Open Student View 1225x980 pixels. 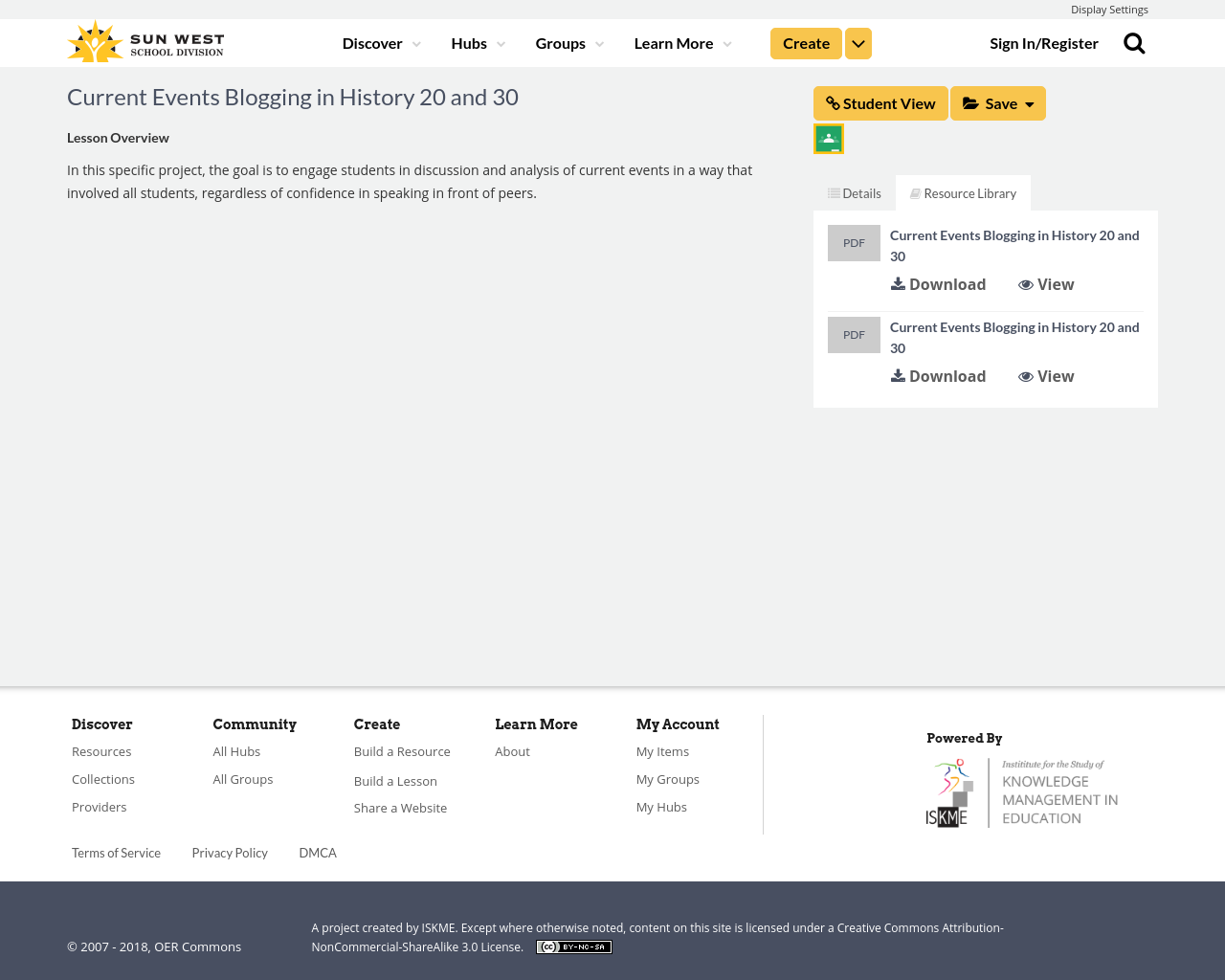pos(880,103)
